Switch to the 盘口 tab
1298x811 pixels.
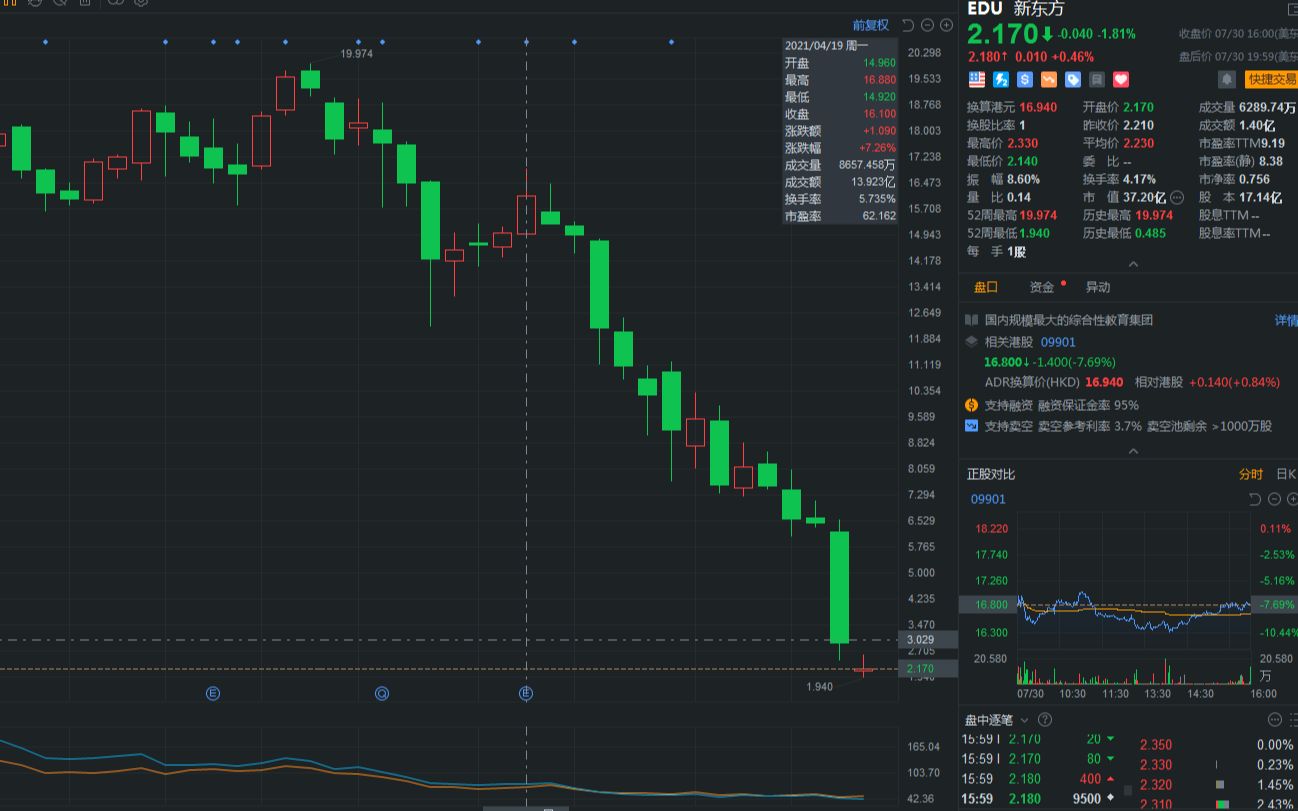click(x=986, y=287)
